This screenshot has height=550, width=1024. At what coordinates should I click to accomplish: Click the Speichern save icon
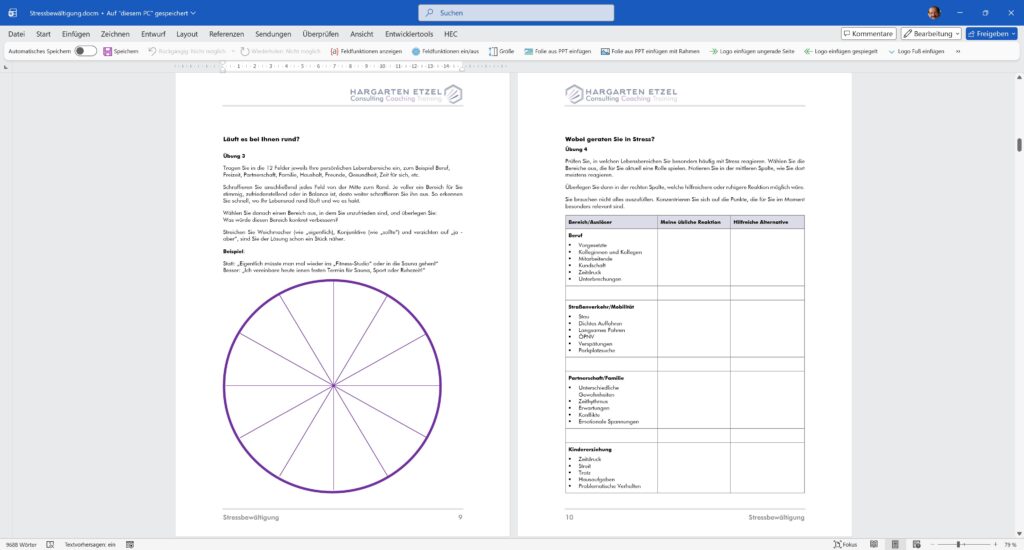coord(107,51)
